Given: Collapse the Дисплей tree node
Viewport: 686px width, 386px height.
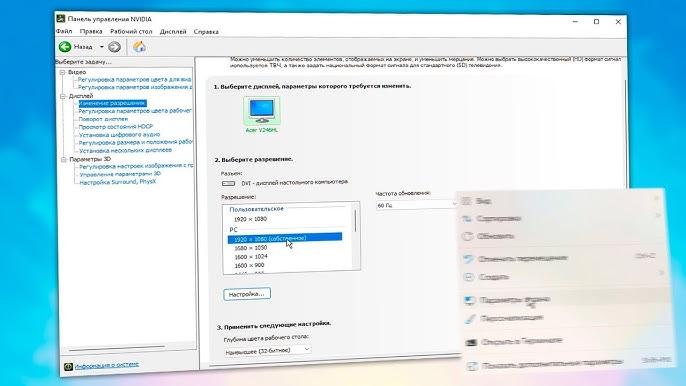Looking at the screenshot, I should click(x=63, y=96).
